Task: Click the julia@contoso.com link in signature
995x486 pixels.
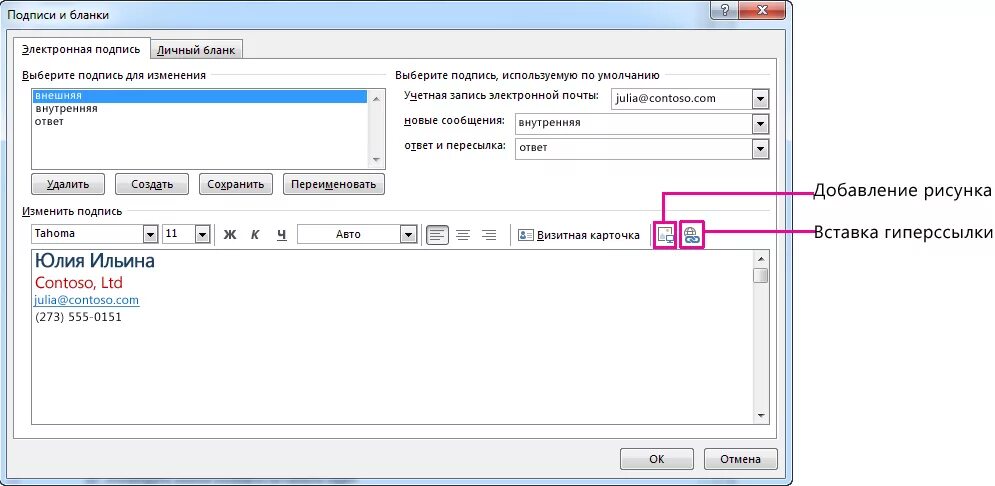Action: pyautogui.click(x=87, y=300)
